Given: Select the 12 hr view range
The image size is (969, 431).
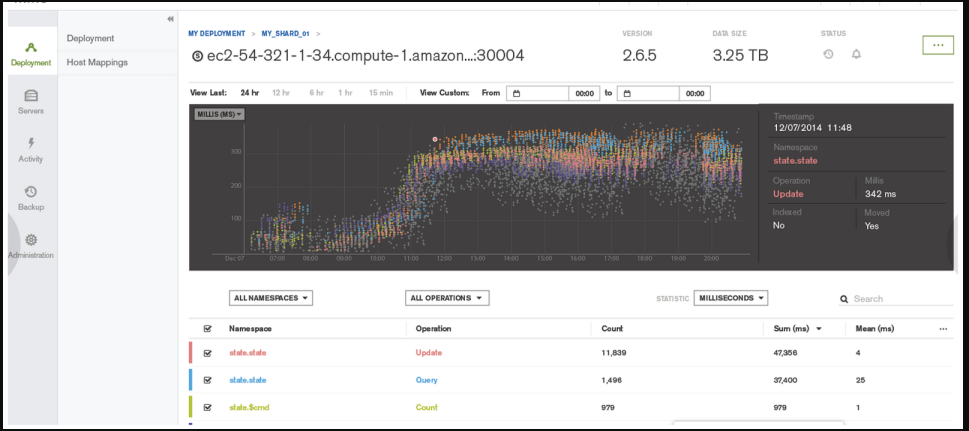Looking at the screenshot, I should click(x=281, y=93).
